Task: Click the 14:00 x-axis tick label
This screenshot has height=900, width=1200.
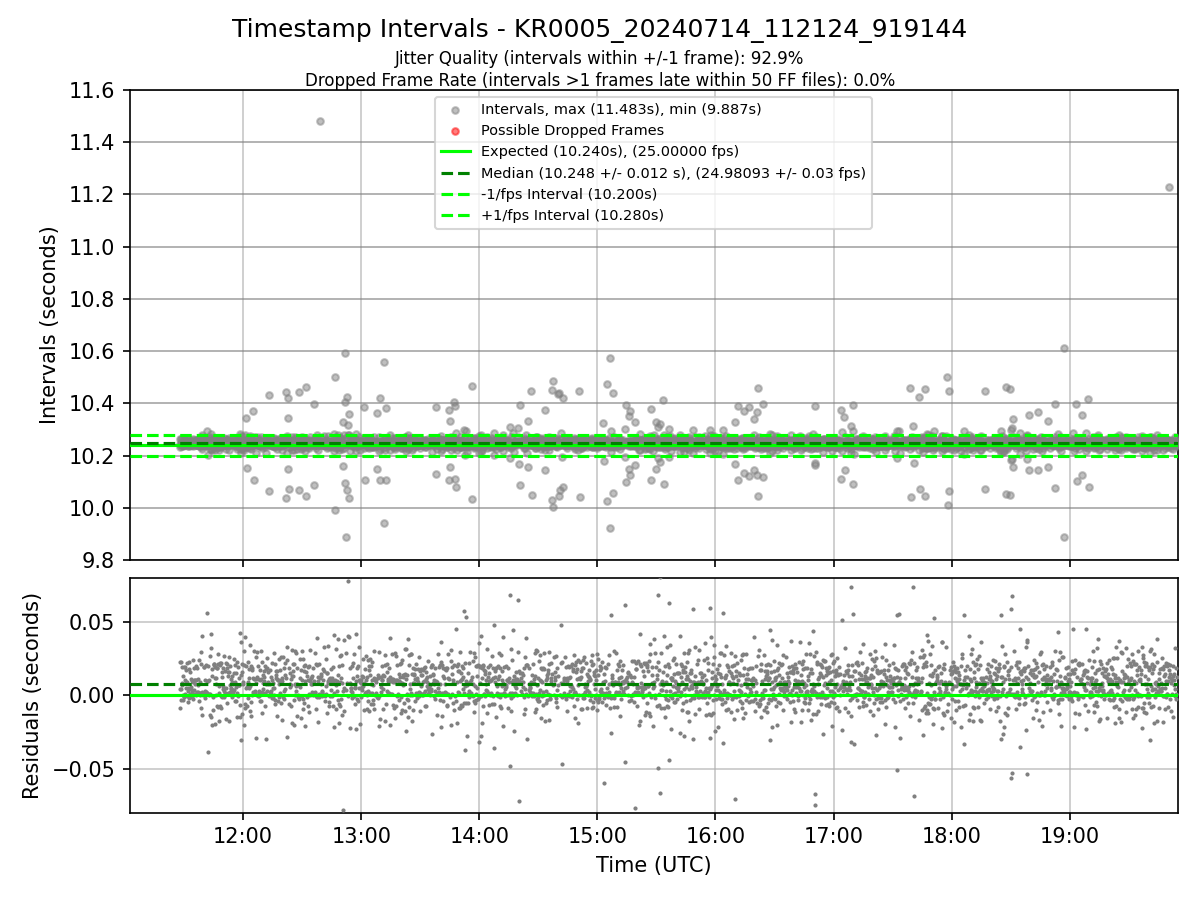Action: [479, 834]
